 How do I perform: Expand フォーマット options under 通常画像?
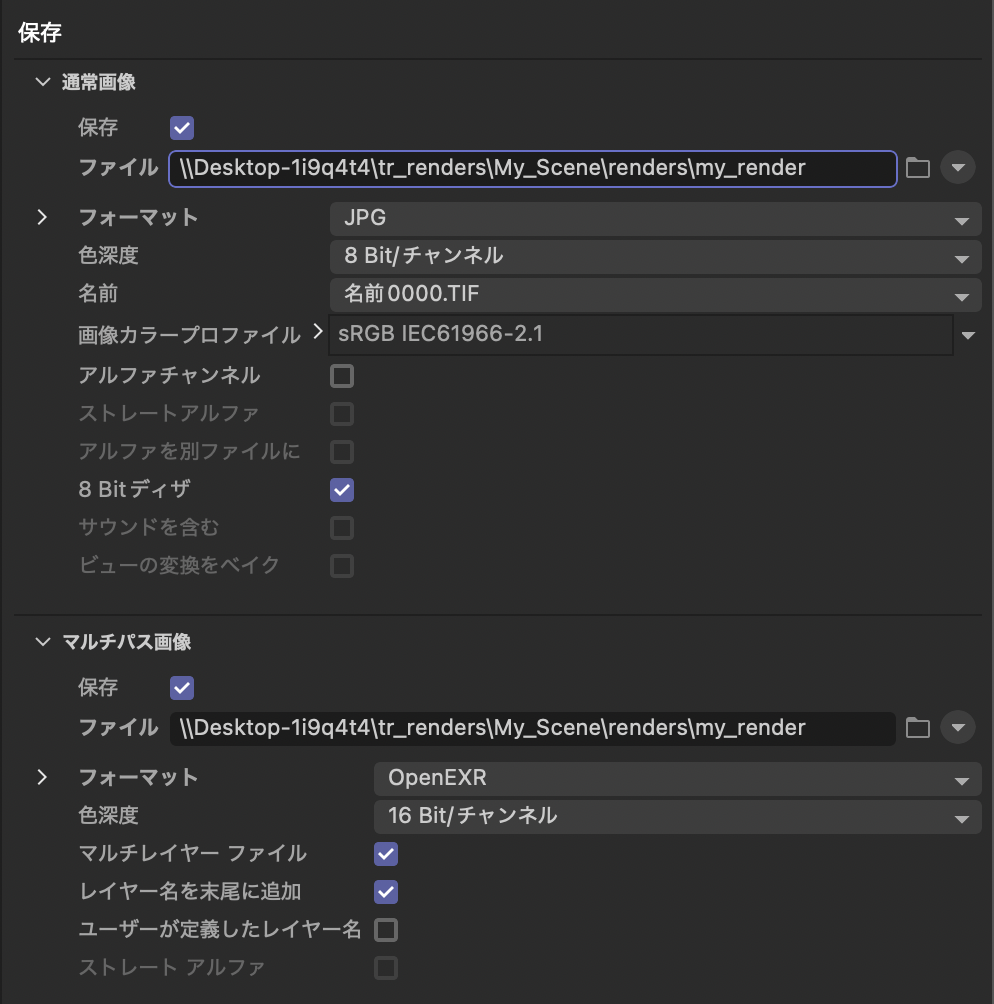[x=42, y=218]
